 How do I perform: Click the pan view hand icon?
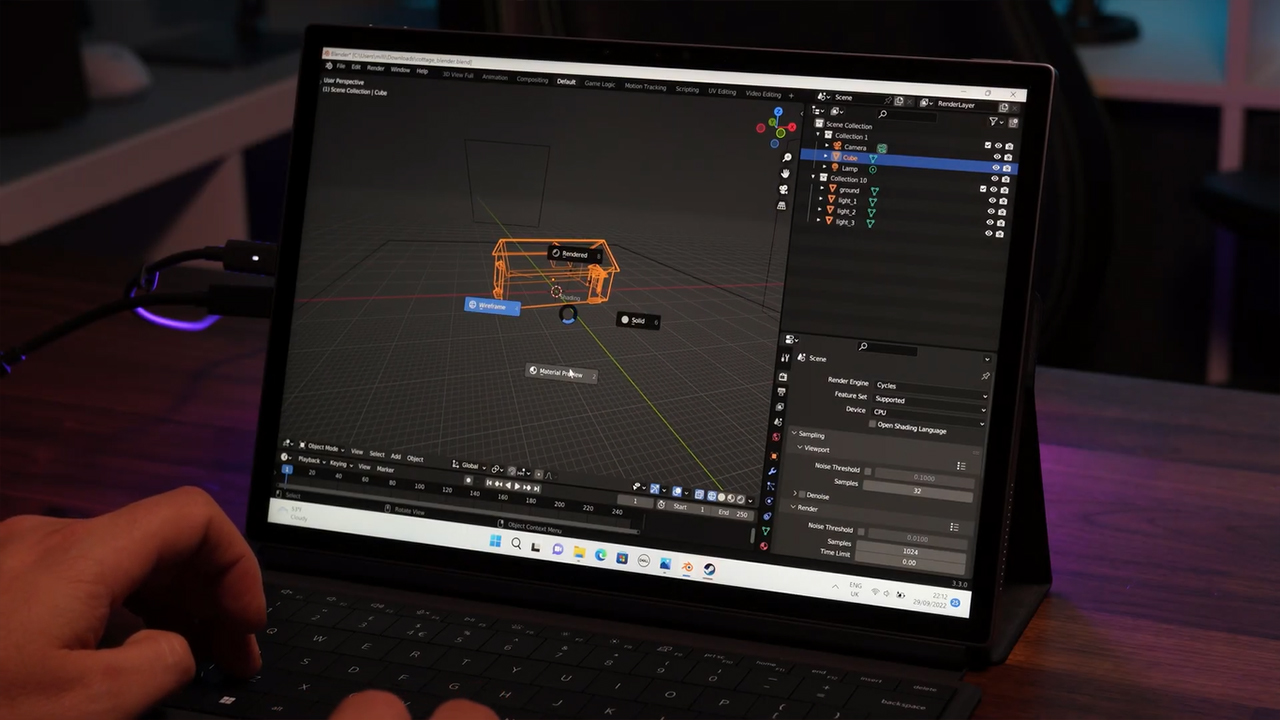click(x=783, y=173)
